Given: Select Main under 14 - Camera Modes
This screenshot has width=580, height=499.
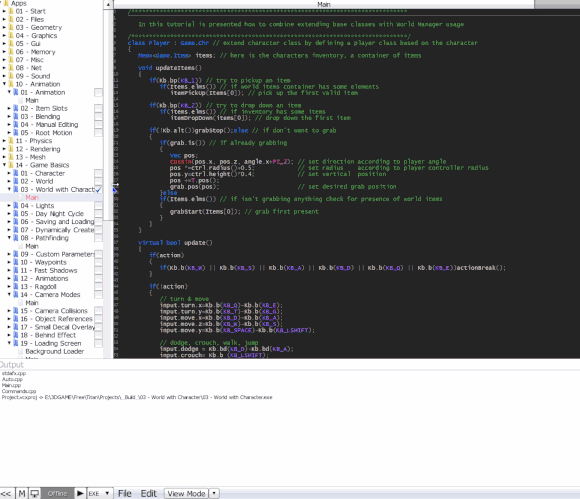Looking at the screenshot, I should click(x=32, y=303).
